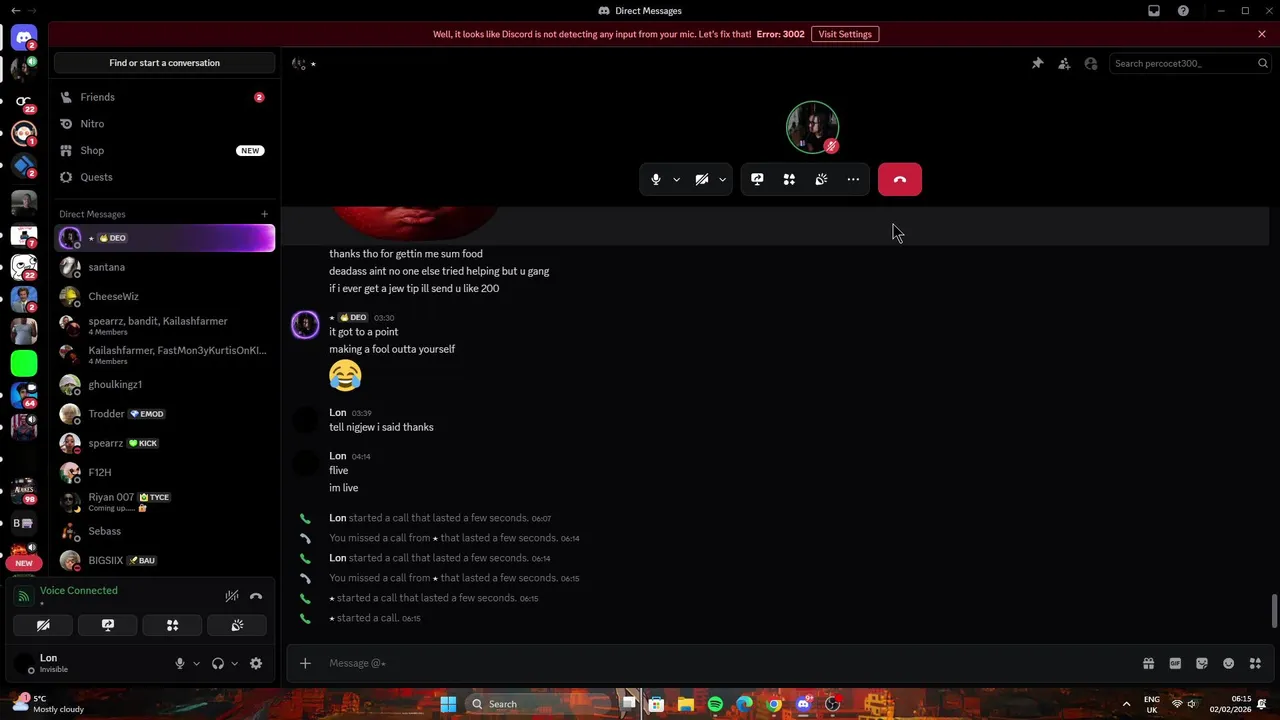Launch activities from Voice Connected panel
Screen dimensions: 1280x720
pos(172,625)
